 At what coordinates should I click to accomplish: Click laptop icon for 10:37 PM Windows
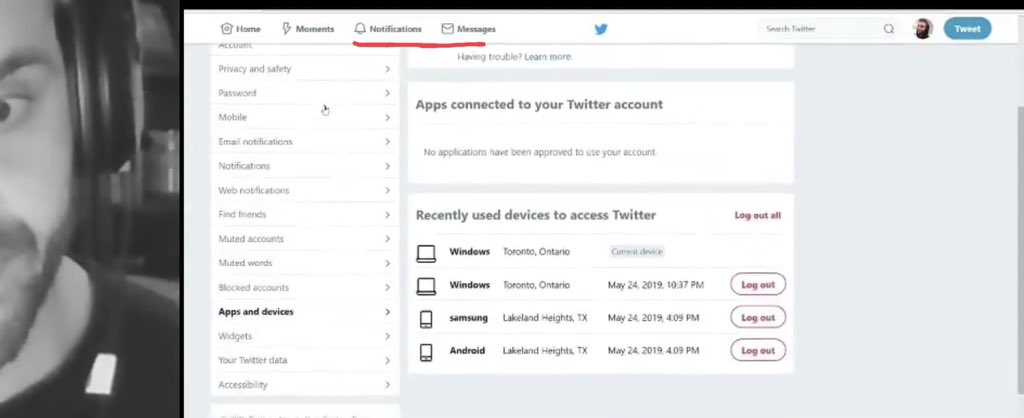point(426,286)
